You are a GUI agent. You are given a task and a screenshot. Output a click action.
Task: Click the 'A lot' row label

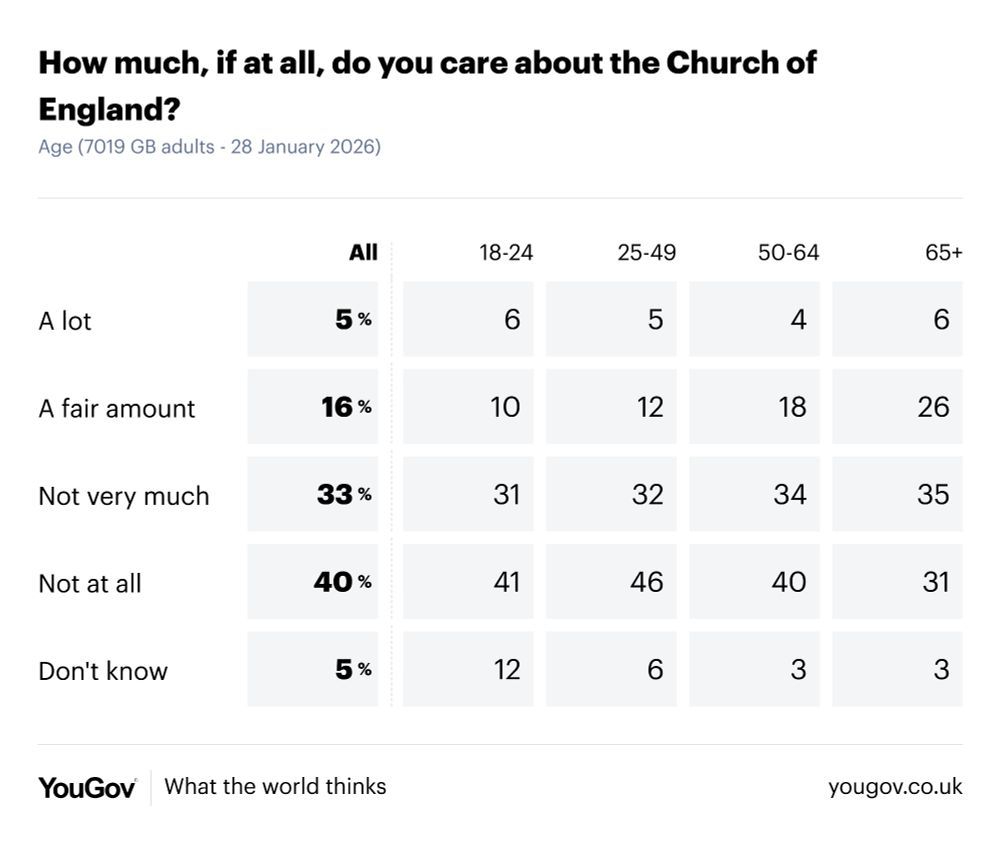[65, 321]
